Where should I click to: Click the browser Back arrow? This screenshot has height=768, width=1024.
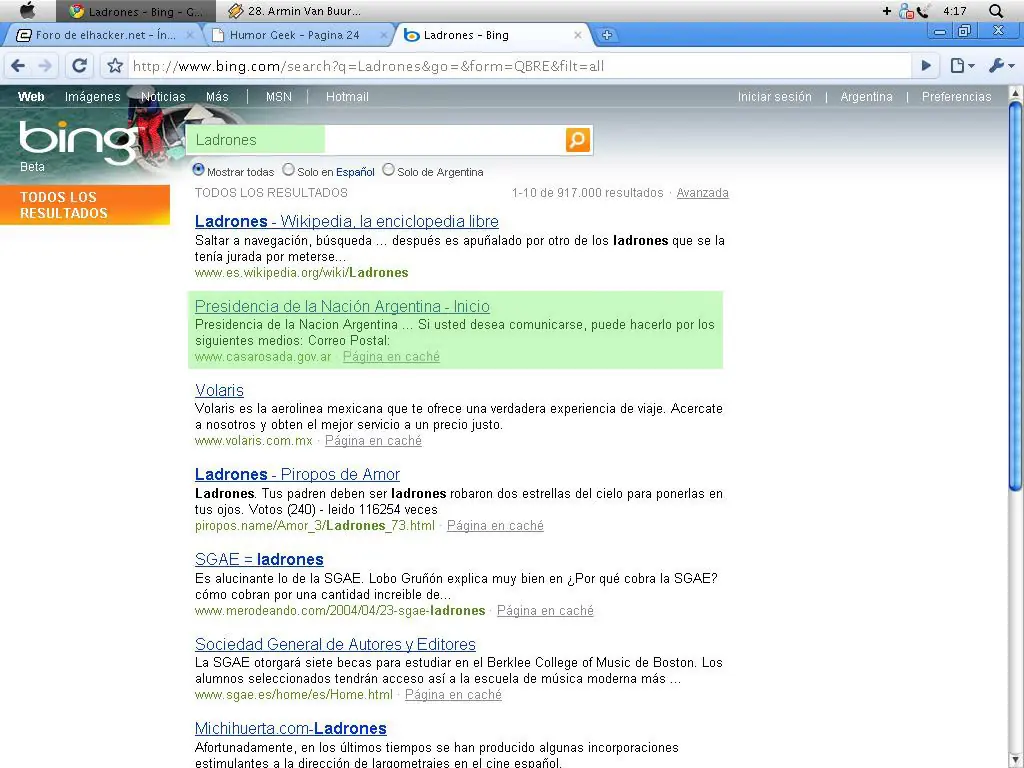[18, 66]
